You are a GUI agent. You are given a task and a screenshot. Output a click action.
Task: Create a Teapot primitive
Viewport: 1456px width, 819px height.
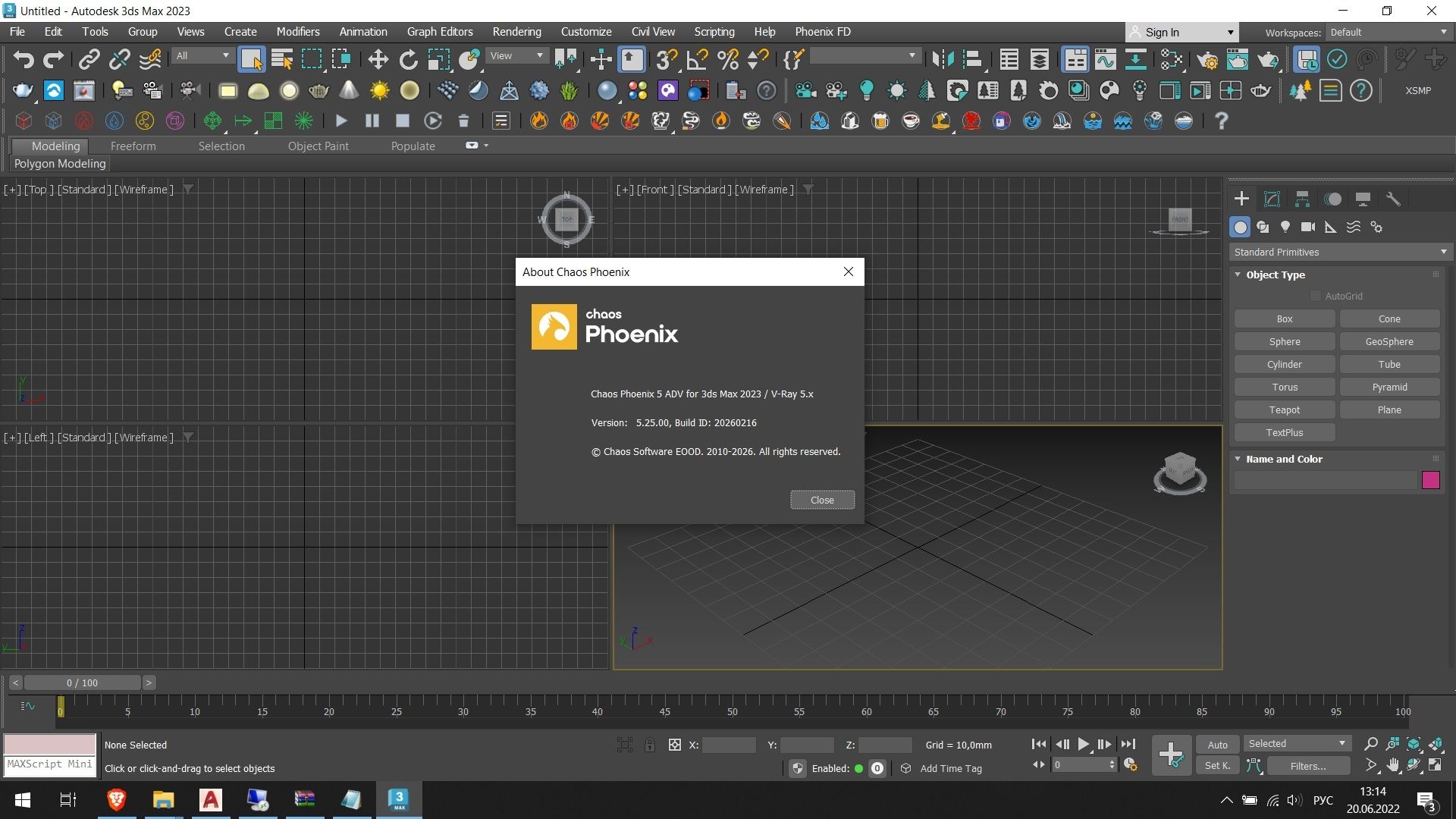coord(1284,409)
